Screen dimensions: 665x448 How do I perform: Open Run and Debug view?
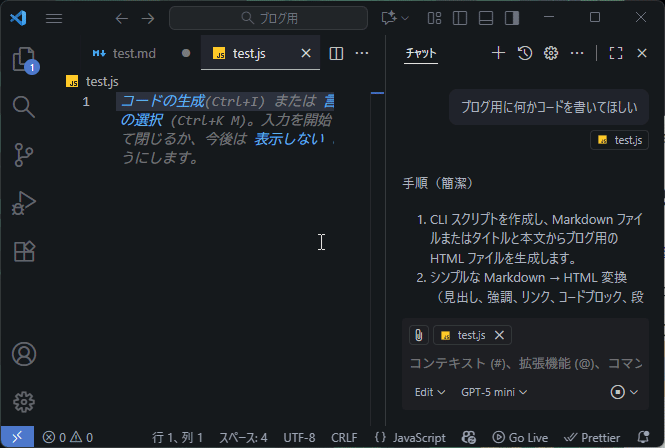(x=24, y=203)
